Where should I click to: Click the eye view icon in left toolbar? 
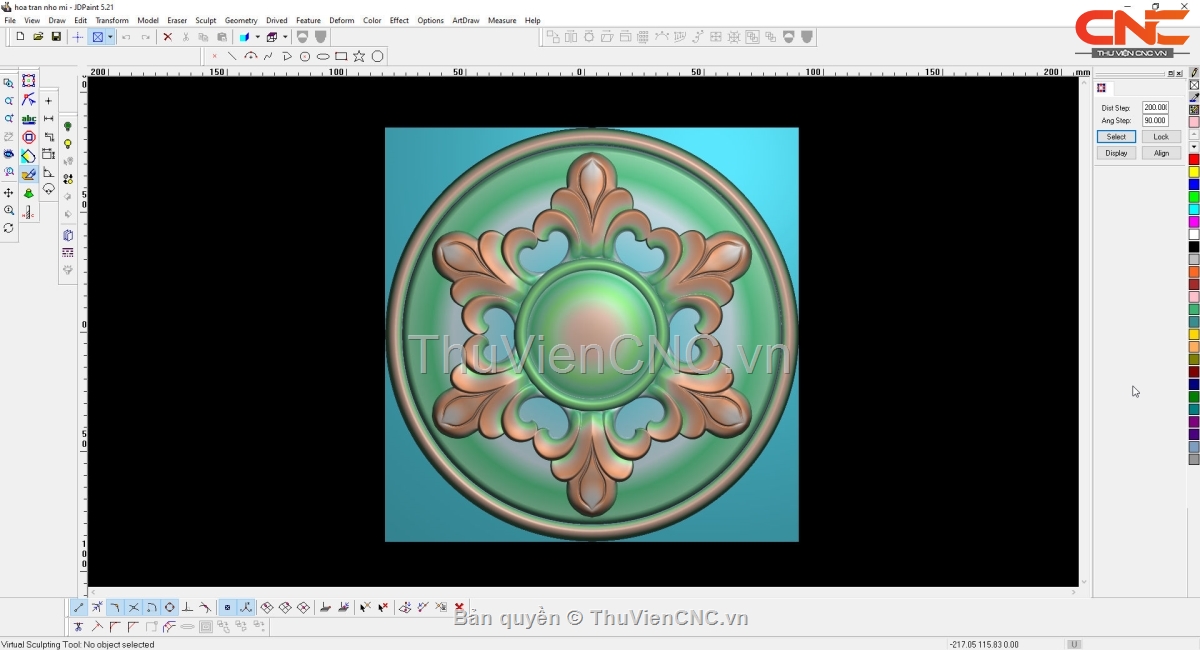click(x=8, y=154)
